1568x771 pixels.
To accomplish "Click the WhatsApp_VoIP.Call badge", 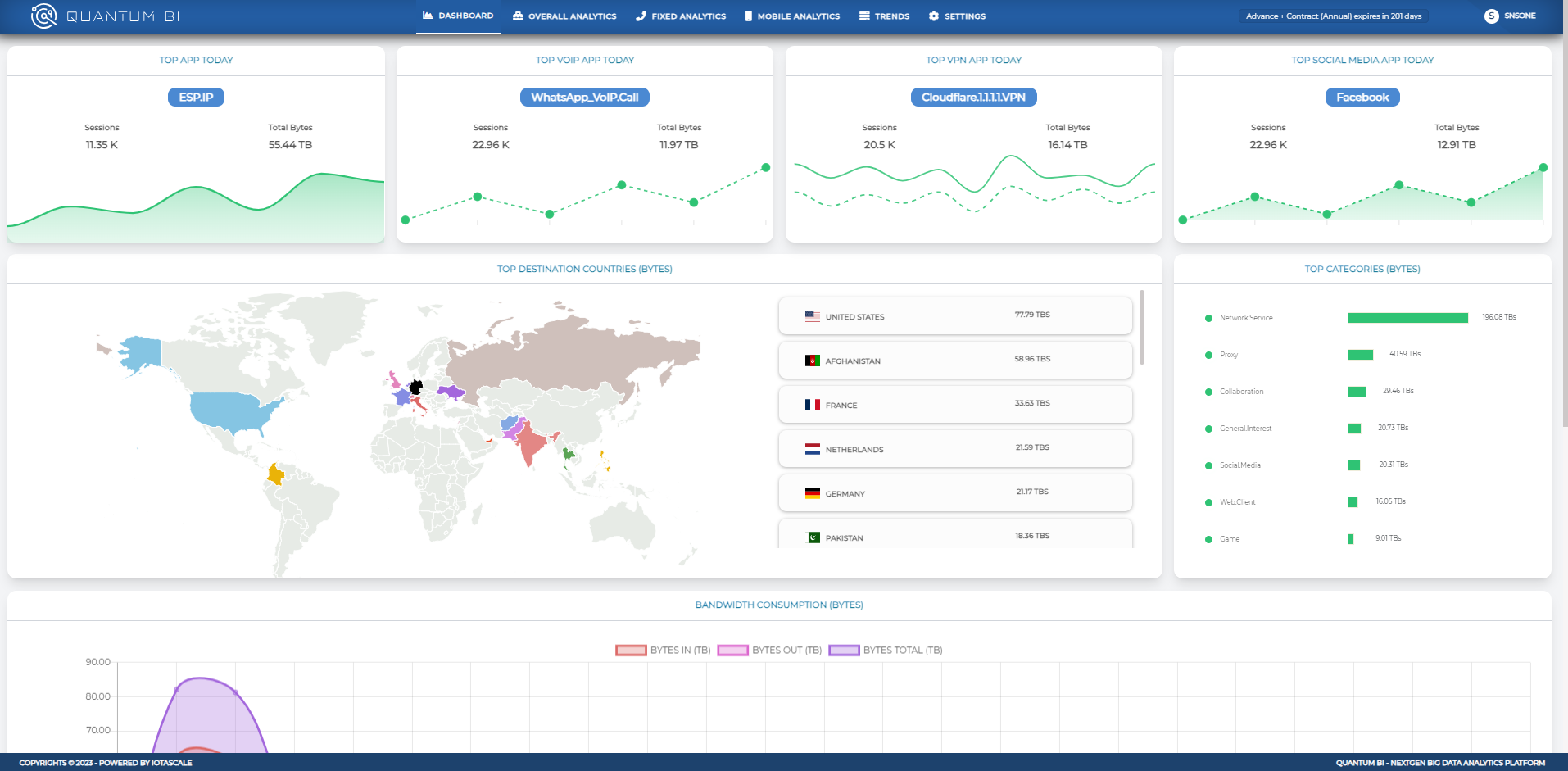I will click(584, 98).
